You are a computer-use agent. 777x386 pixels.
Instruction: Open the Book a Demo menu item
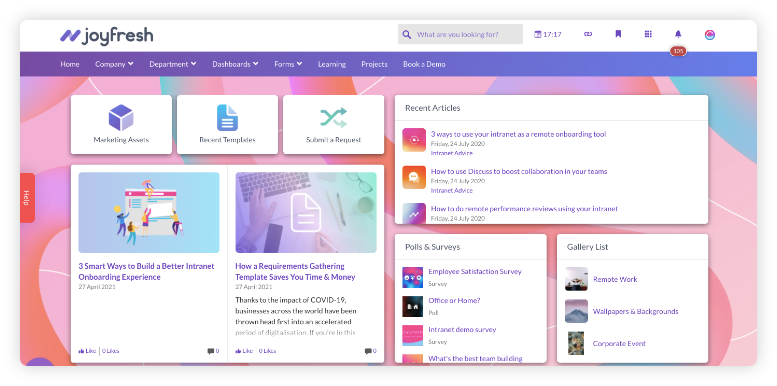[424, 64]
